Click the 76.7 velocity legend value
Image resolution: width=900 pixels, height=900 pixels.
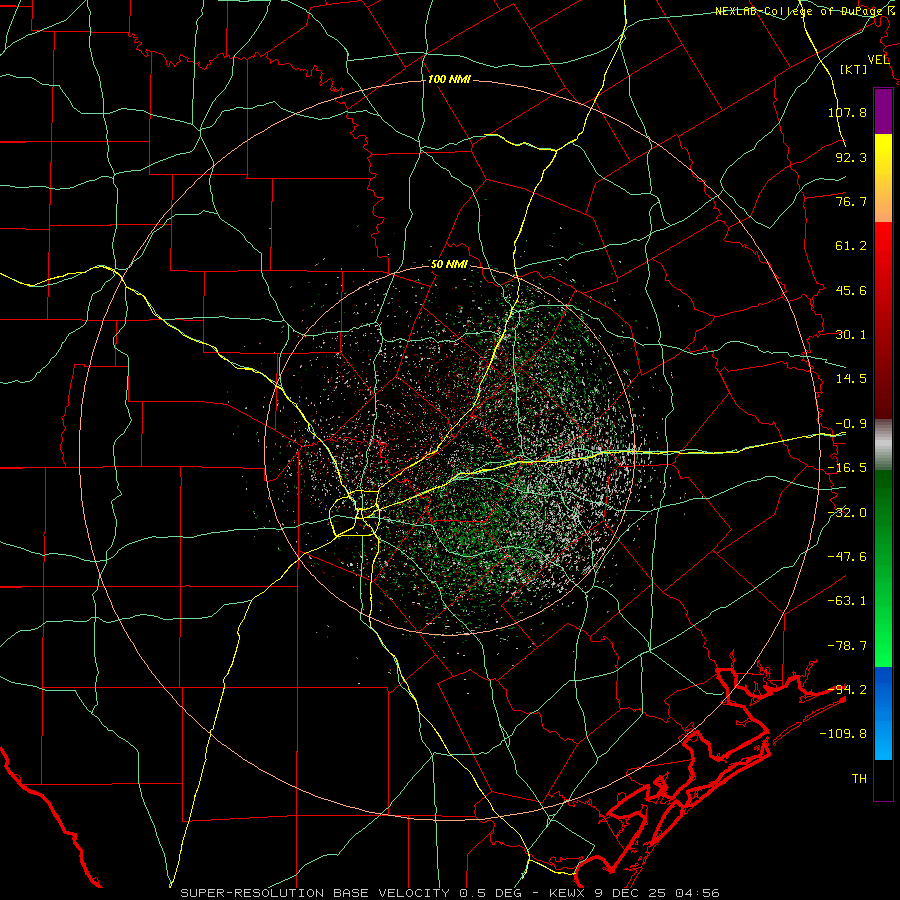[851, 201]
